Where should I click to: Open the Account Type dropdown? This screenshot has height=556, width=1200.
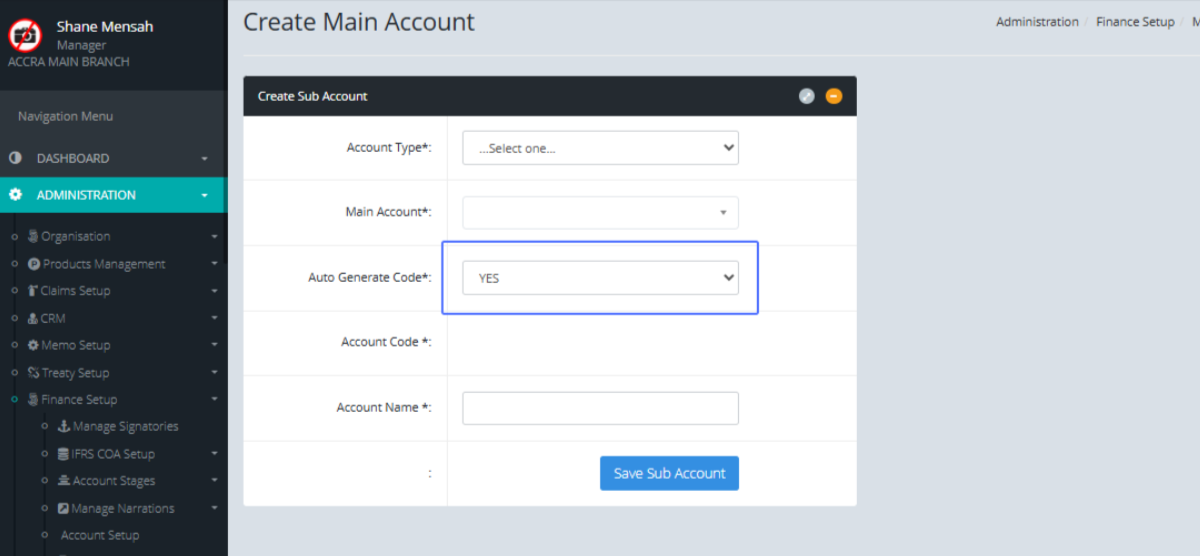pyautogui.click(x=600, y=148)
